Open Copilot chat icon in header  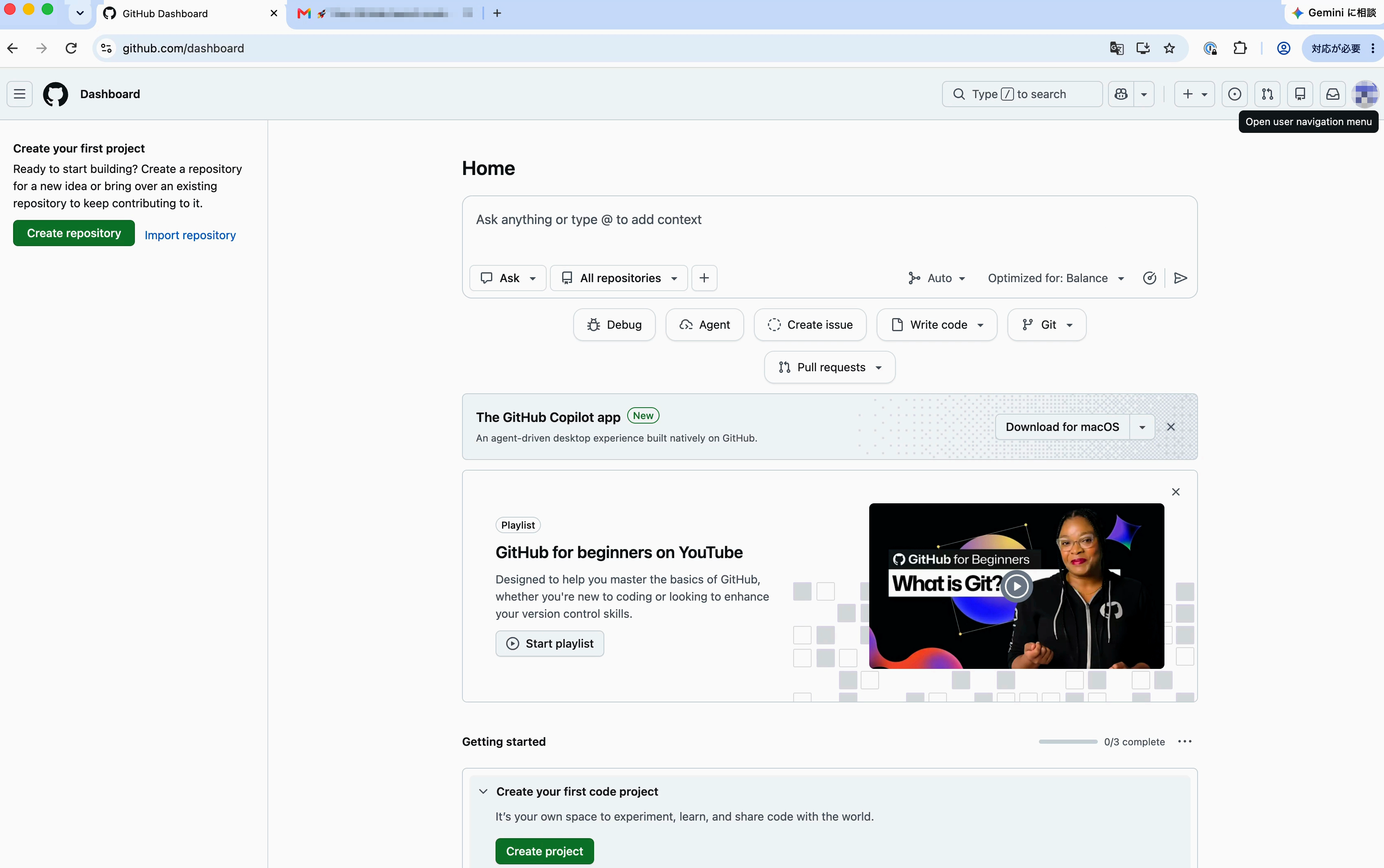coord(1121,94)
